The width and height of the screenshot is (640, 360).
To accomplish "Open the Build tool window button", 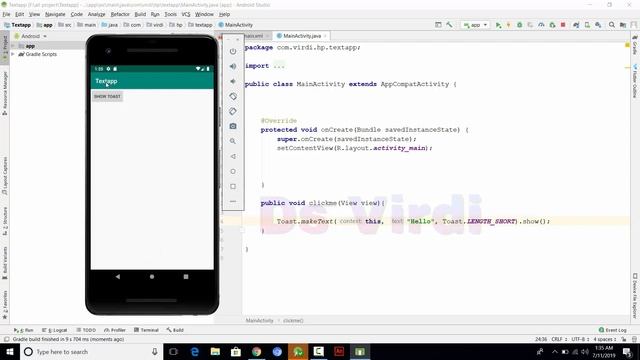I will pos(175,330).
